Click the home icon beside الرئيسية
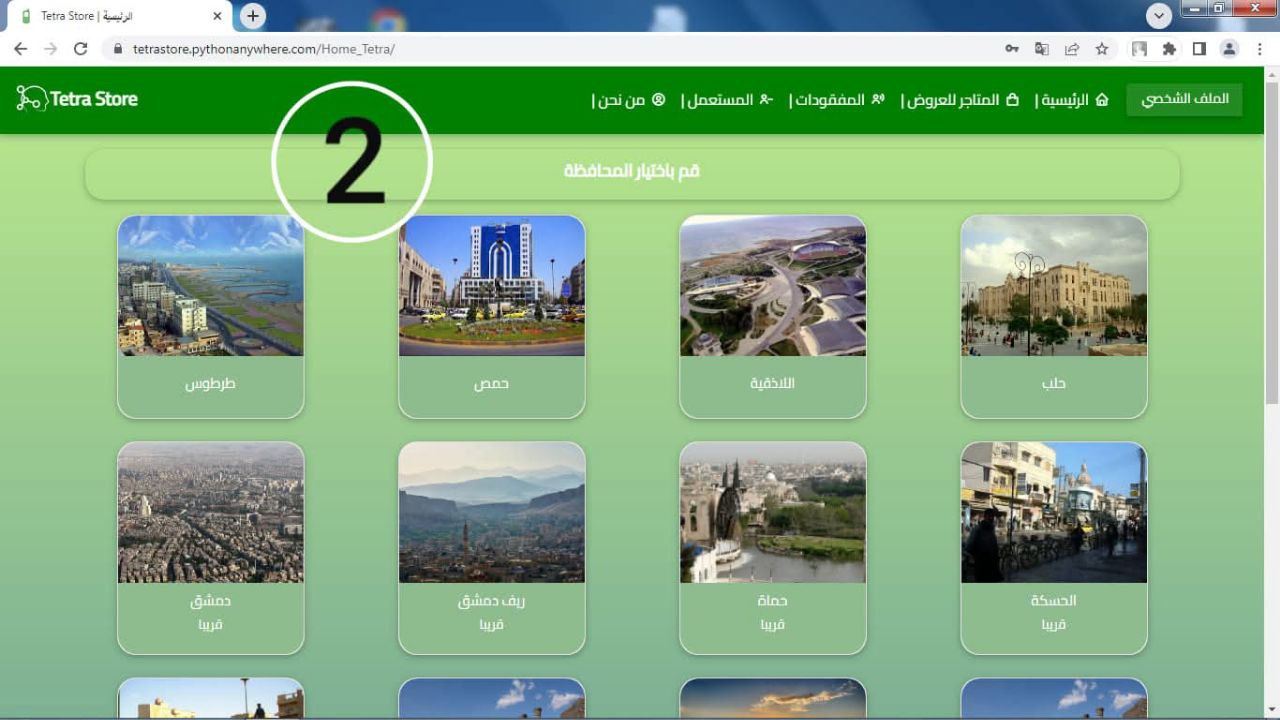Viewport: 1280px width, 720px height. click(x=1102, y=99)
